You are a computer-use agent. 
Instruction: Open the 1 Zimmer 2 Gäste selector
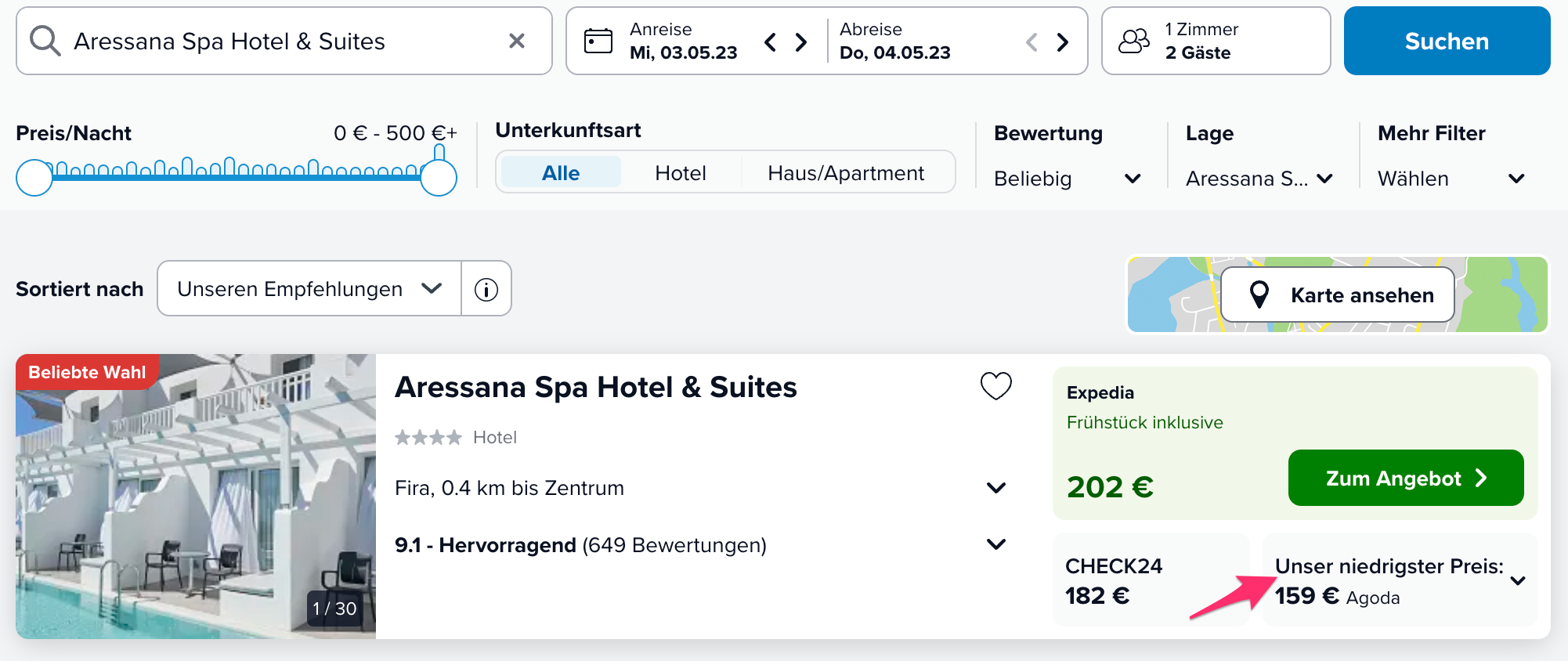coord(1216,41)
